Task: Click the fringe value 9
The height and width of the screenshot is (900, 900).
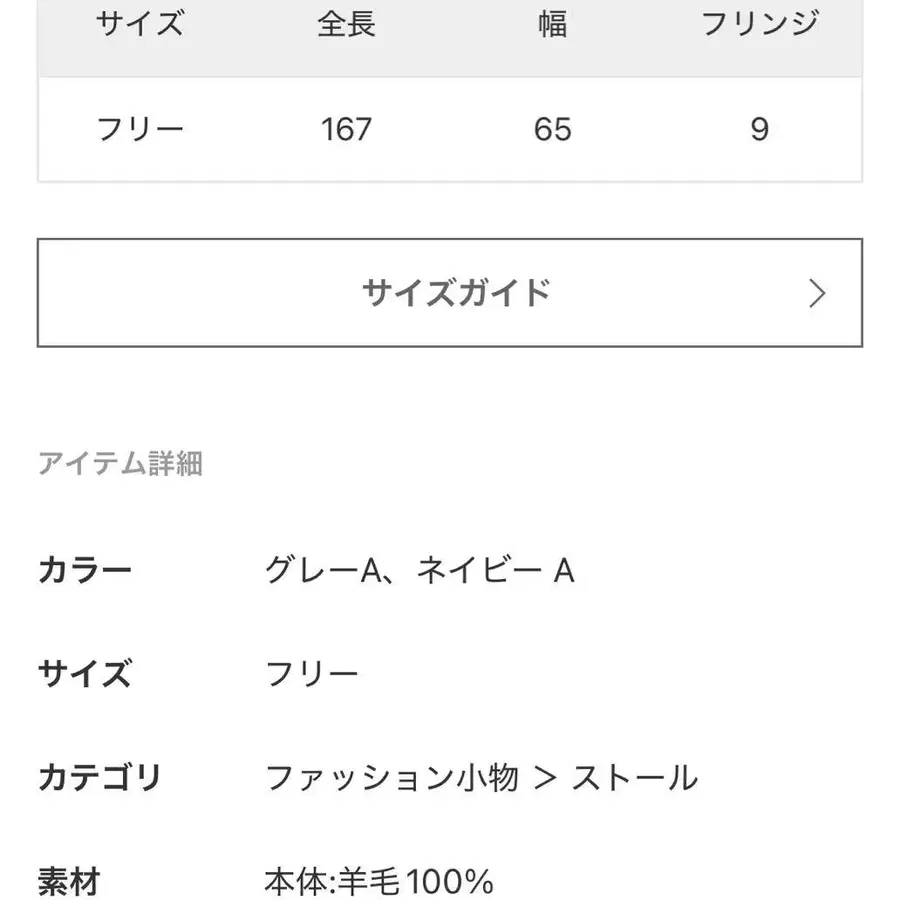Action: [759, 129]
